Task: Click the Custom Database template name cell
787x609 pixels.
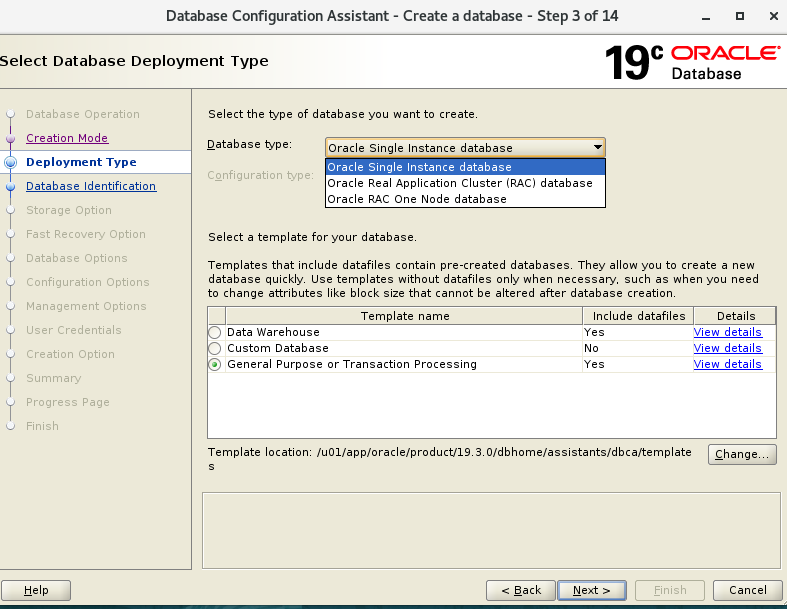Action: click(x=404, y=348)
